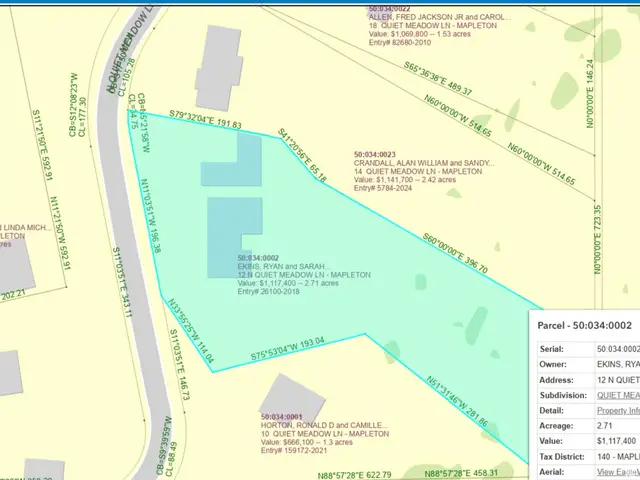
Task: Click bearing label 'N0°00'00"E 723.35'
Action: coord(596,239)
